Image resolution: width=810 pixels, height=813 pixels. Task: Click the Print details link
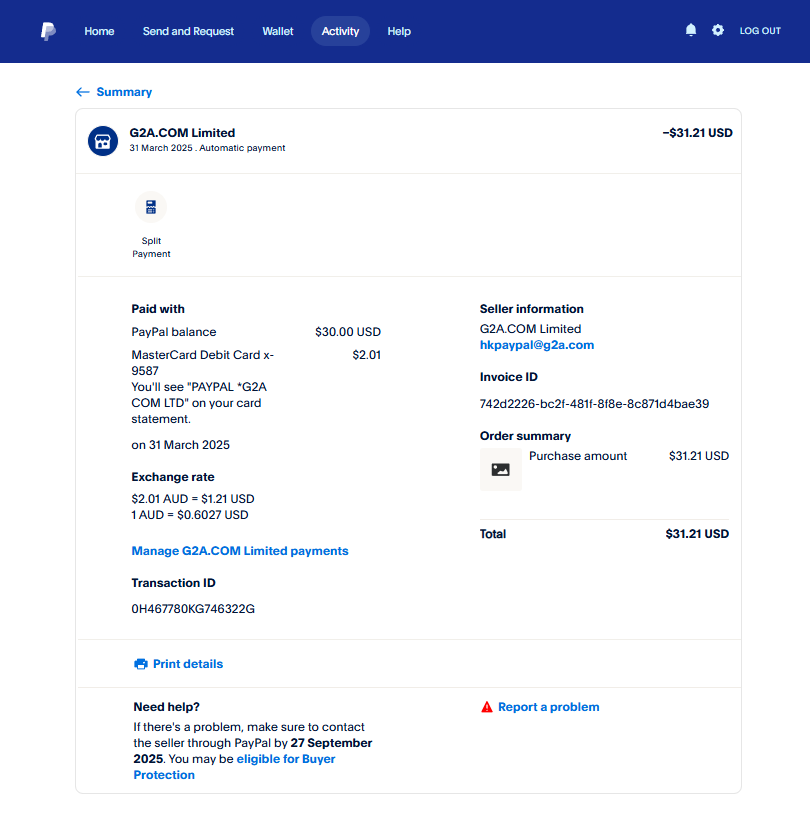tap(188, 664)
